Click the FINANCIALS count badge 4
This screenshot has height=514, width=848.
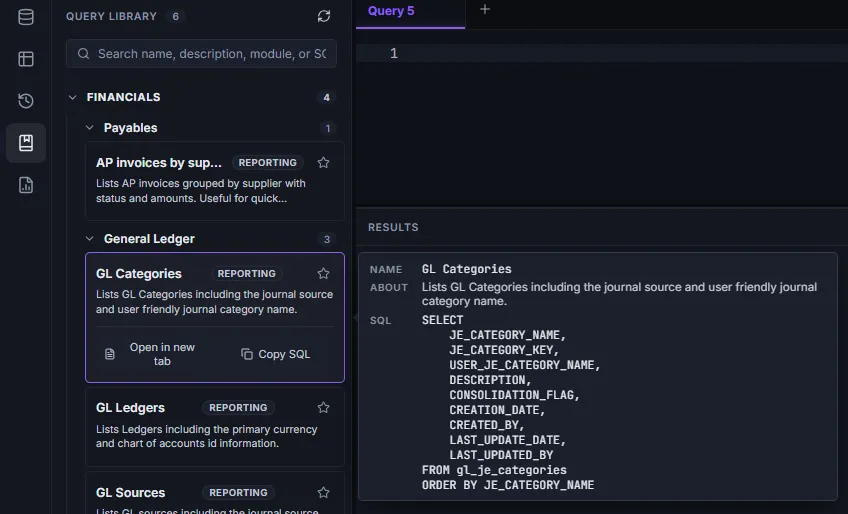coord(326,97)
